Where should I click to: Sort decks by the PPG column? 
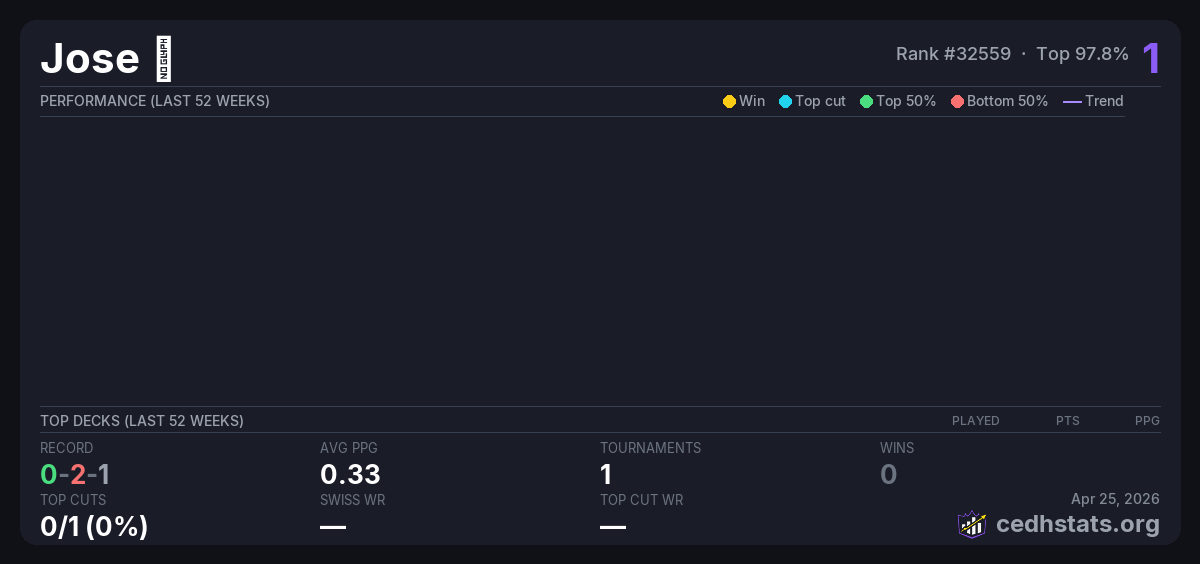[x=1147, y=421]
